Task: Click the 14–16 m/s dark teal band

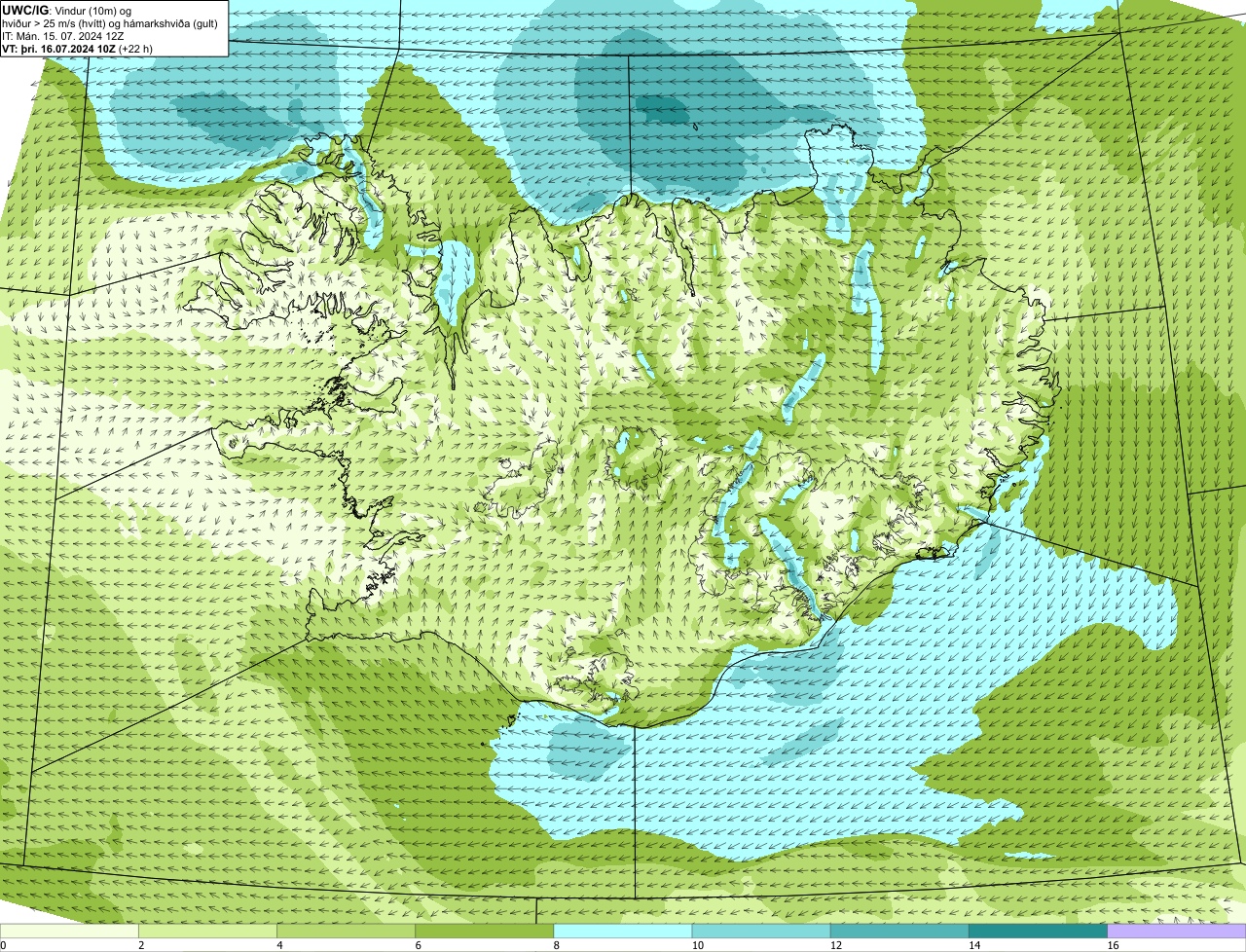Action: tap(1039, 932)
